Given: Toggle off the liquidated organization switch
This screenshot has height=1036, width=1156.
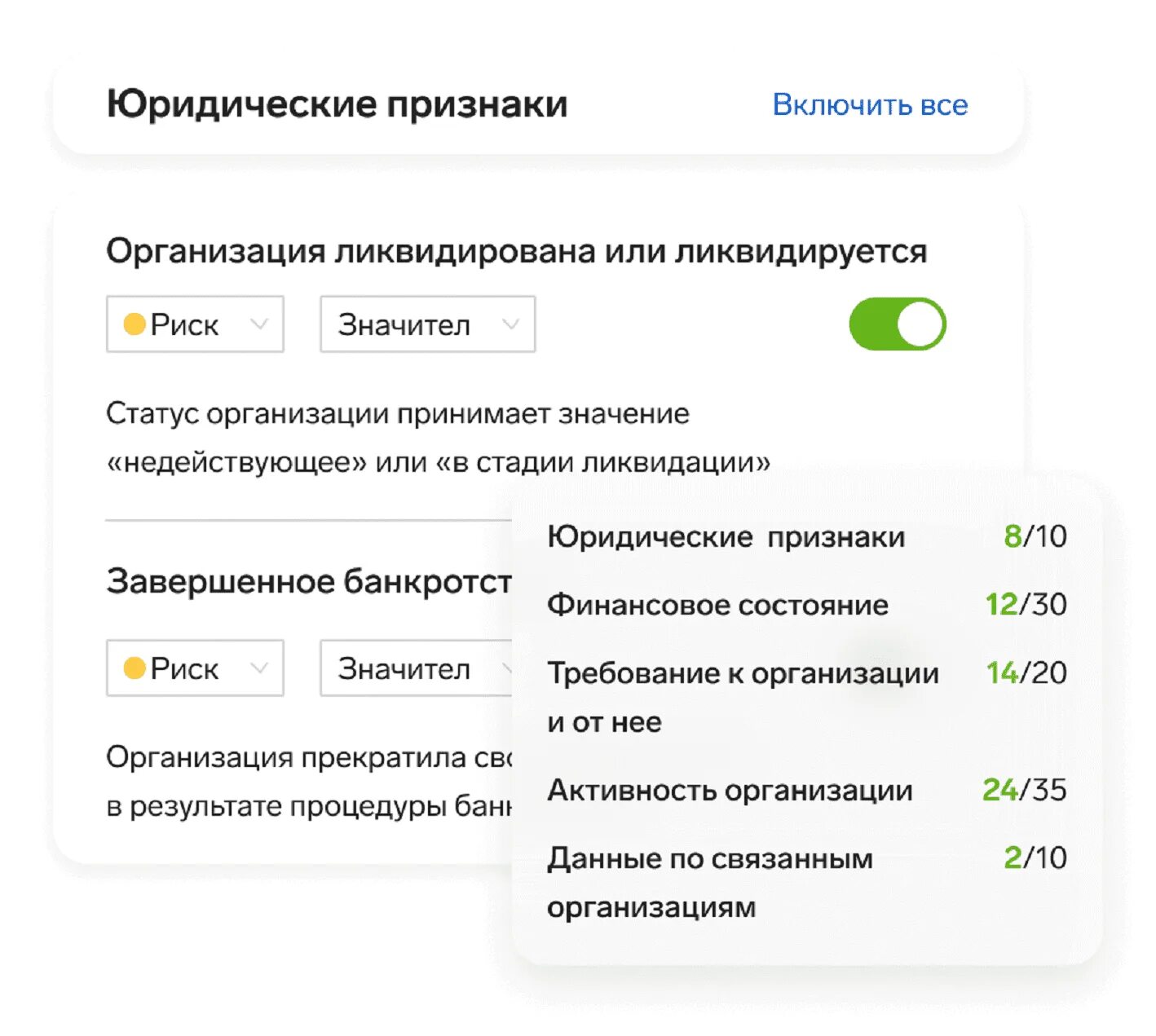Looking at the screenshot, I should click(897, 324).
